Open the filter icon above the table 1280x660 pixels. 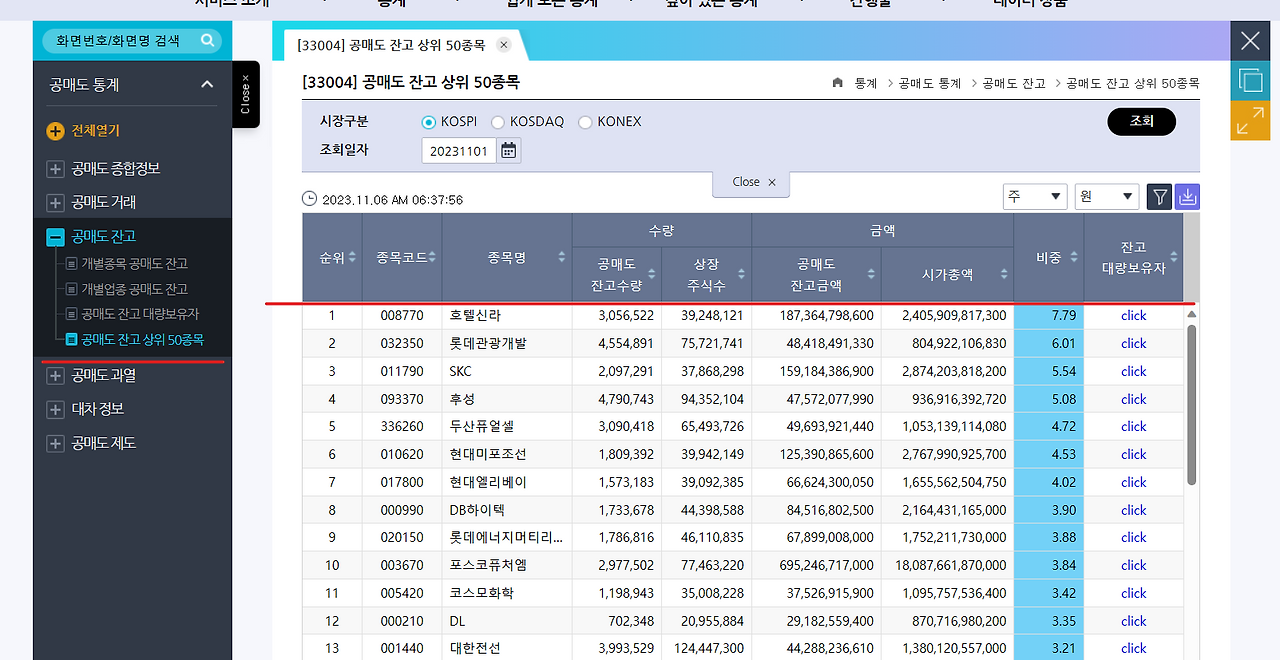tap(1159, 196)
